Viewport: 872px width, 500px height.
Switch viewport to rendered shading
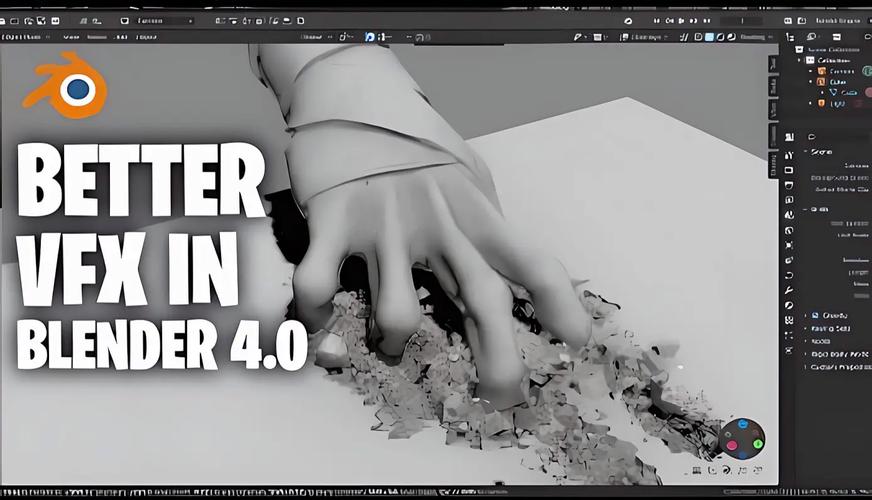(731, 37)
